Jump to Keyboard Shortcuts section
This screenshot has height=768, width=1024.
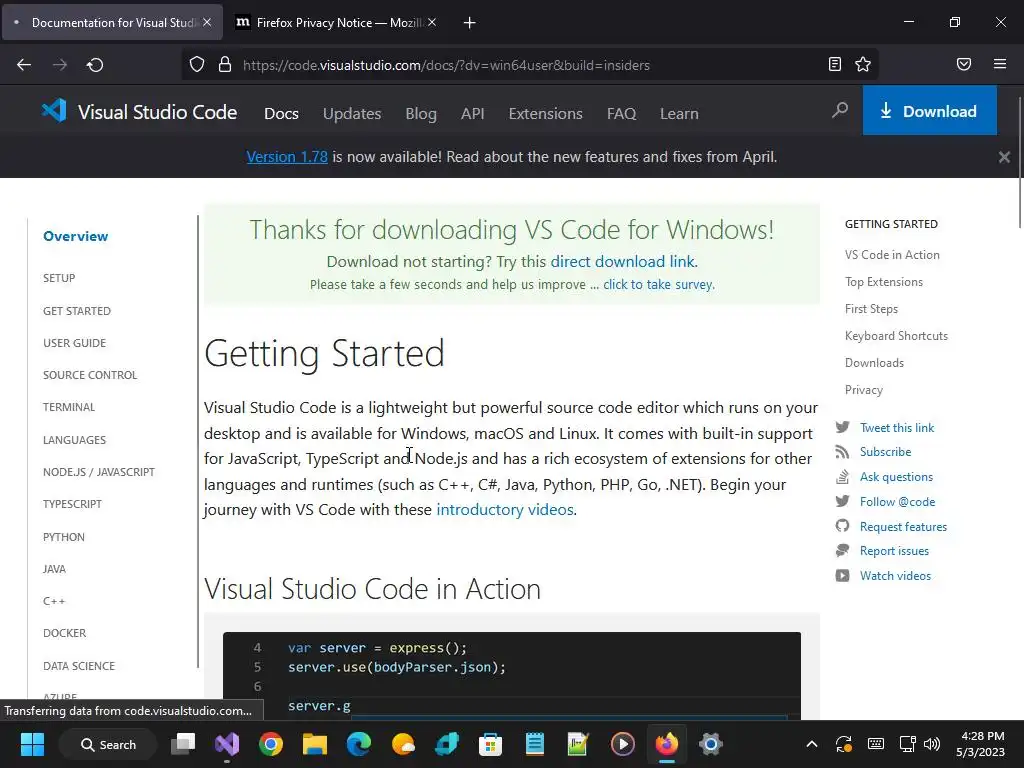(896, 336)
